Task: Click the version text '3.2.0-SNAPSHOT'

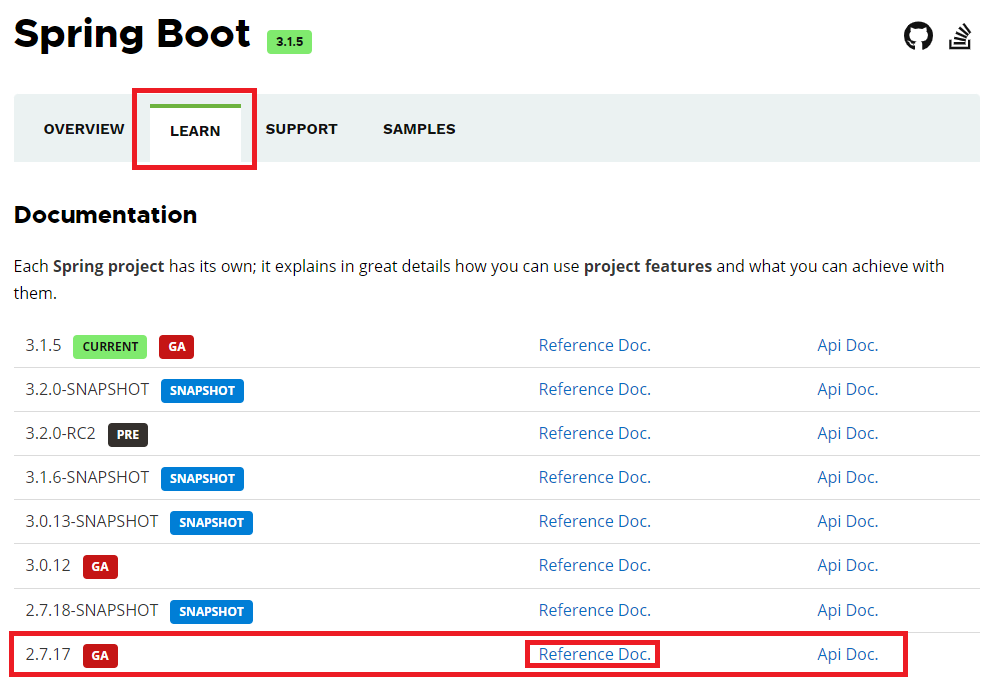Action: coord(87,389)
